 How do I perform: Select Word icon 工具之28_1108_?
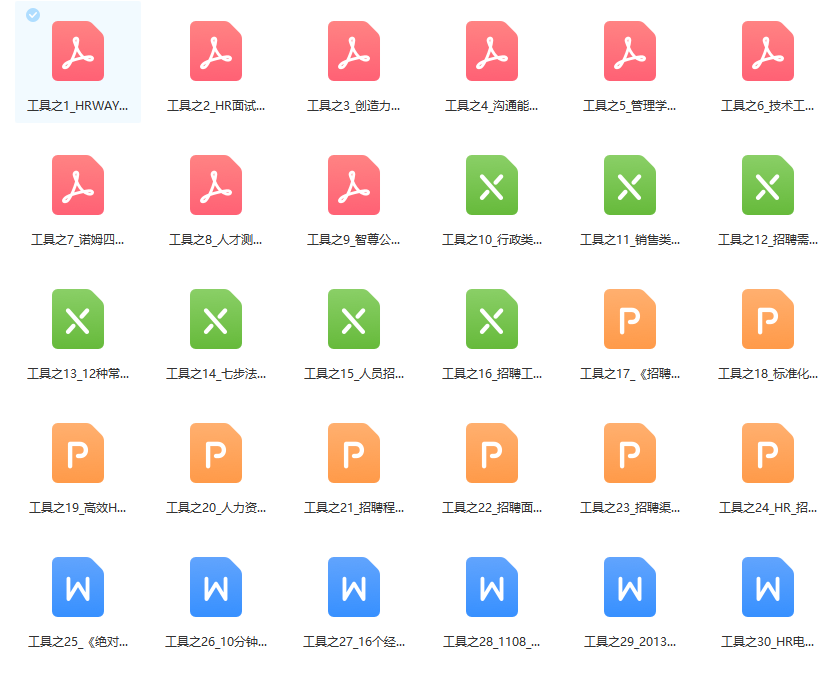[x=492, y=586]
